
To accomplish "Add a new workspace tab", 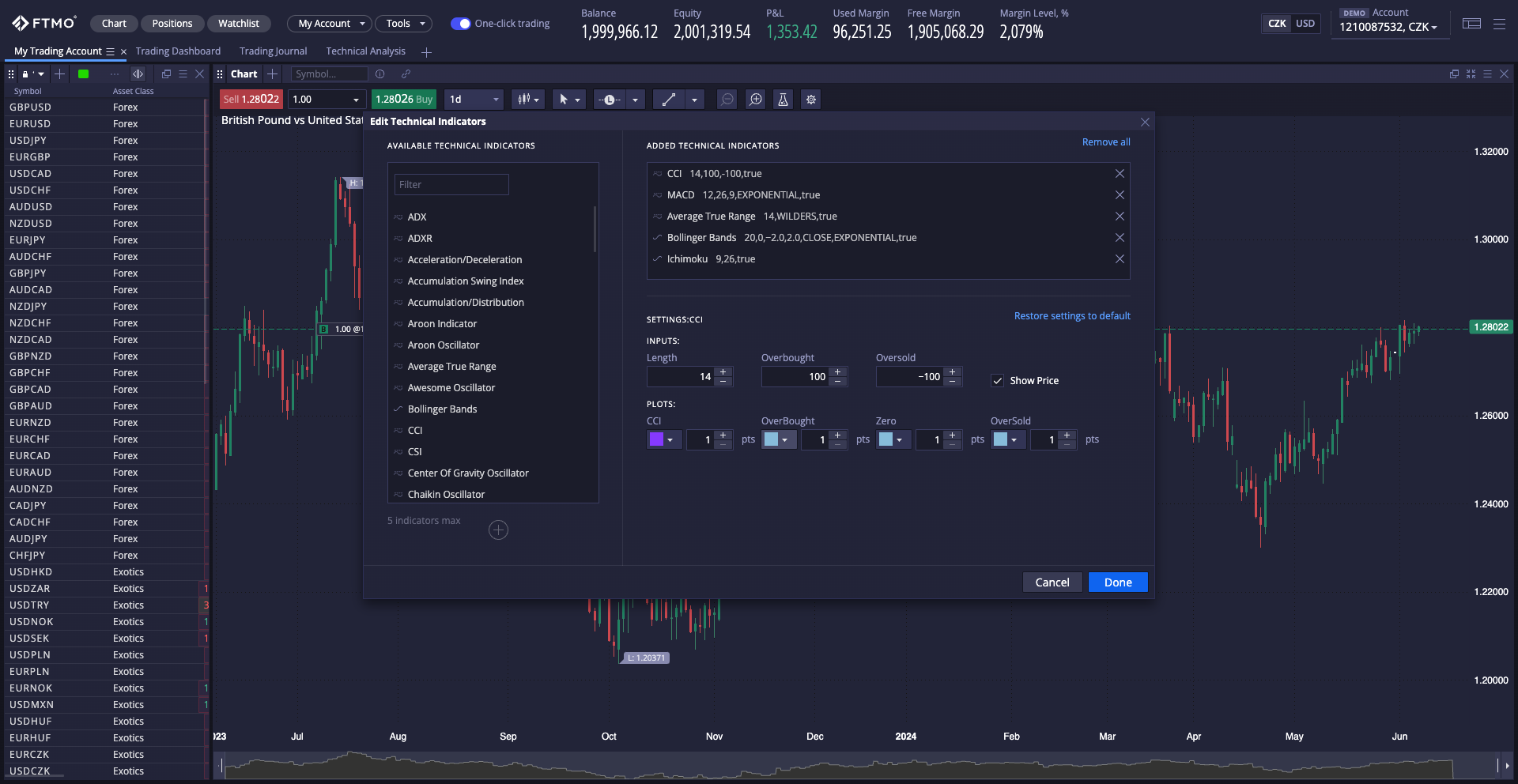I will click(x=427, y=52).
